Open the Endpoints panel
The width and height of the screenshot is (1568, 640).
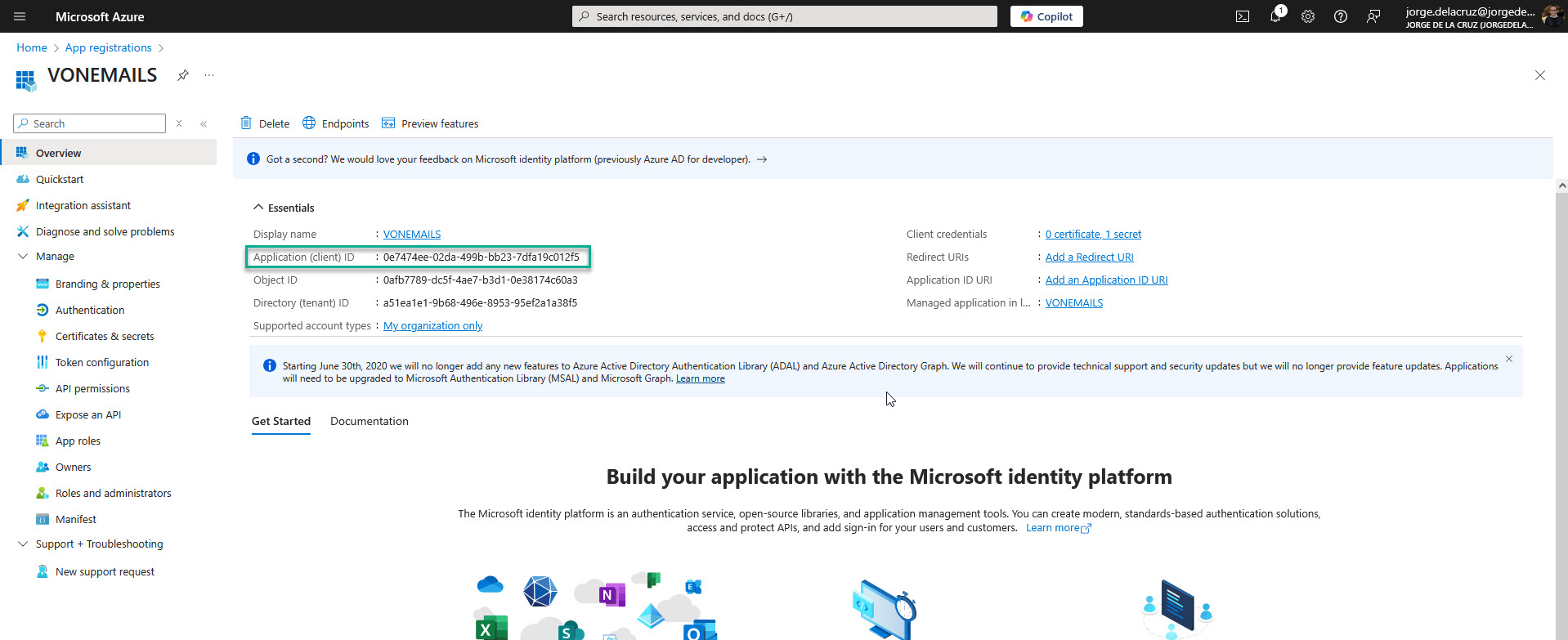point(336,123)
